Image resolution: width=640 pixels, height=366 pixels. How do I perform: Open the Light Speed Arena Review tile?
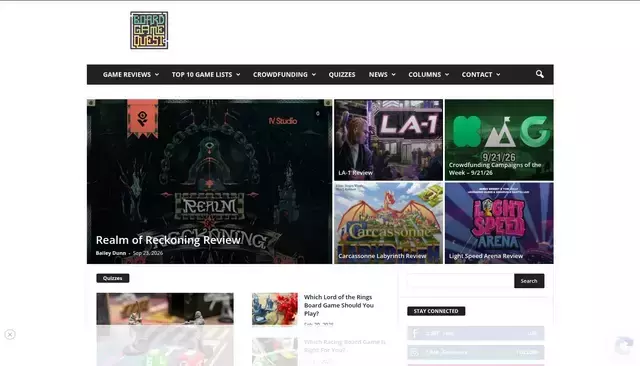coord(499,223)
